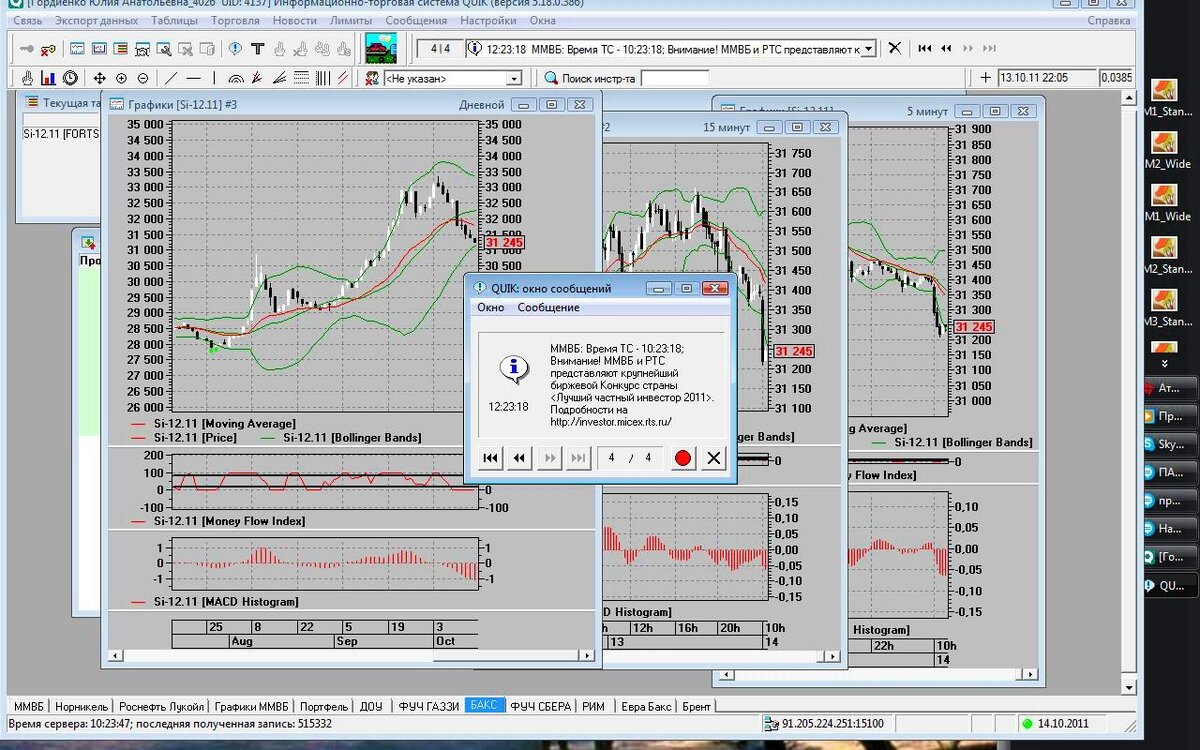This screenshot has width=1200, height=750.
Task: Click the blue exclamation messages icon in toolbar
Action: pos(235,48)
